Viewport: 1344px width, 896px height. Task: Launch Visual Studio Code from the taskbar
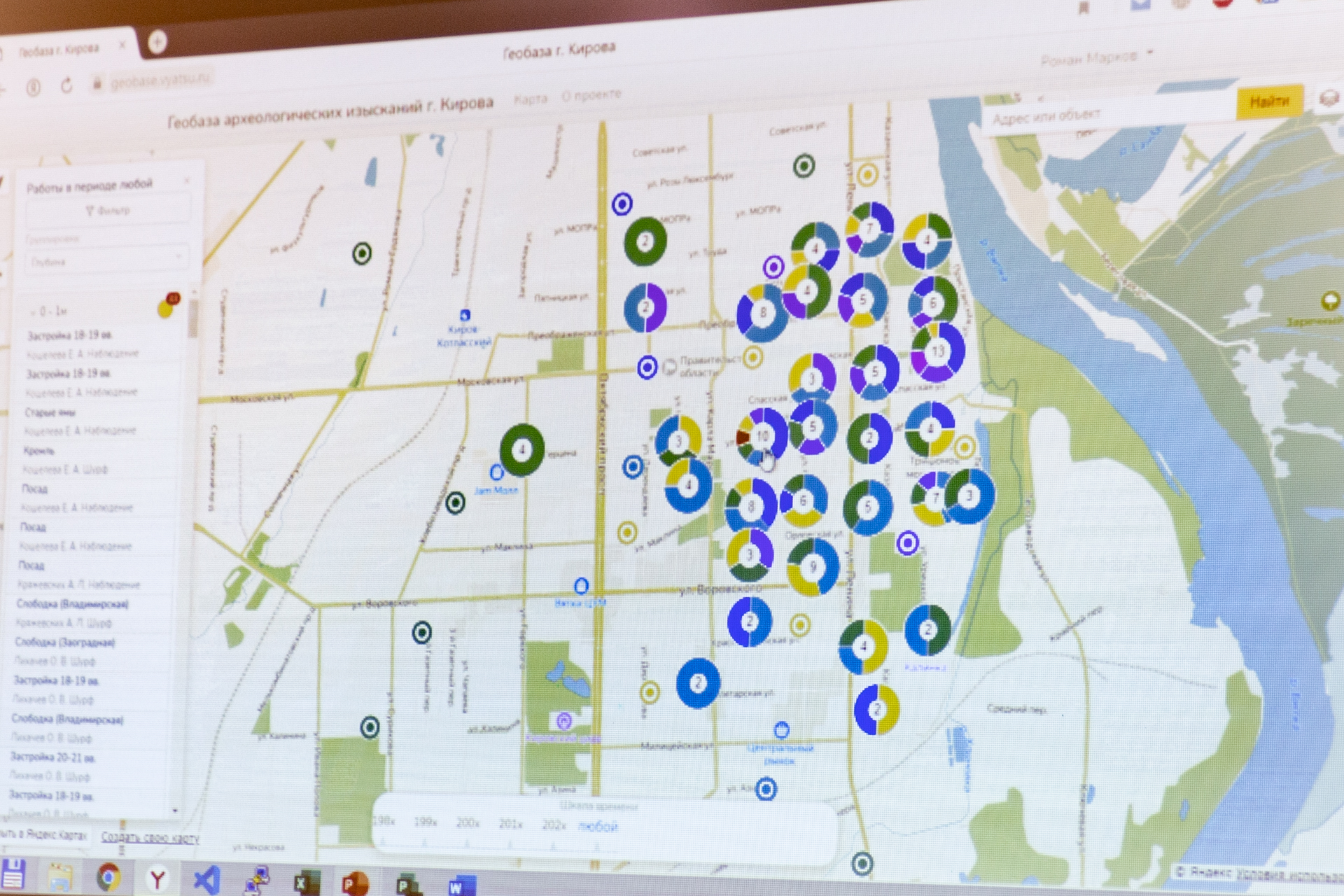206,880
